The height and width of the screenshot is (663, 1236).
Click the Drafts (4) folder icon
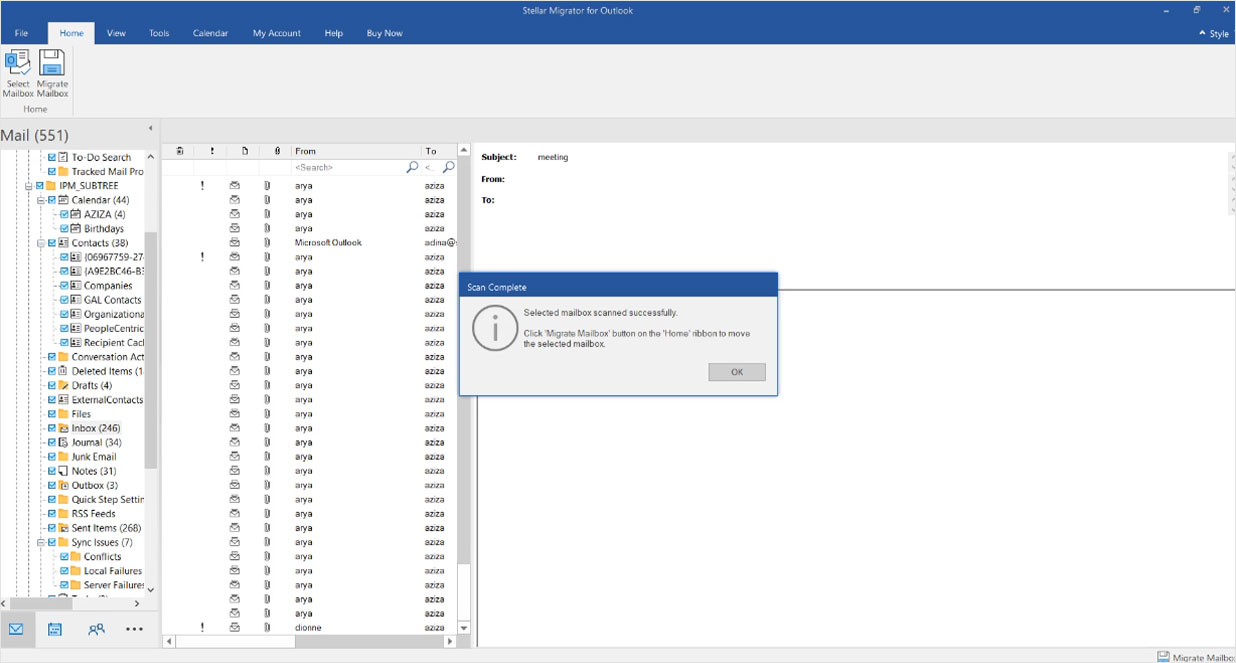(64, 385)
